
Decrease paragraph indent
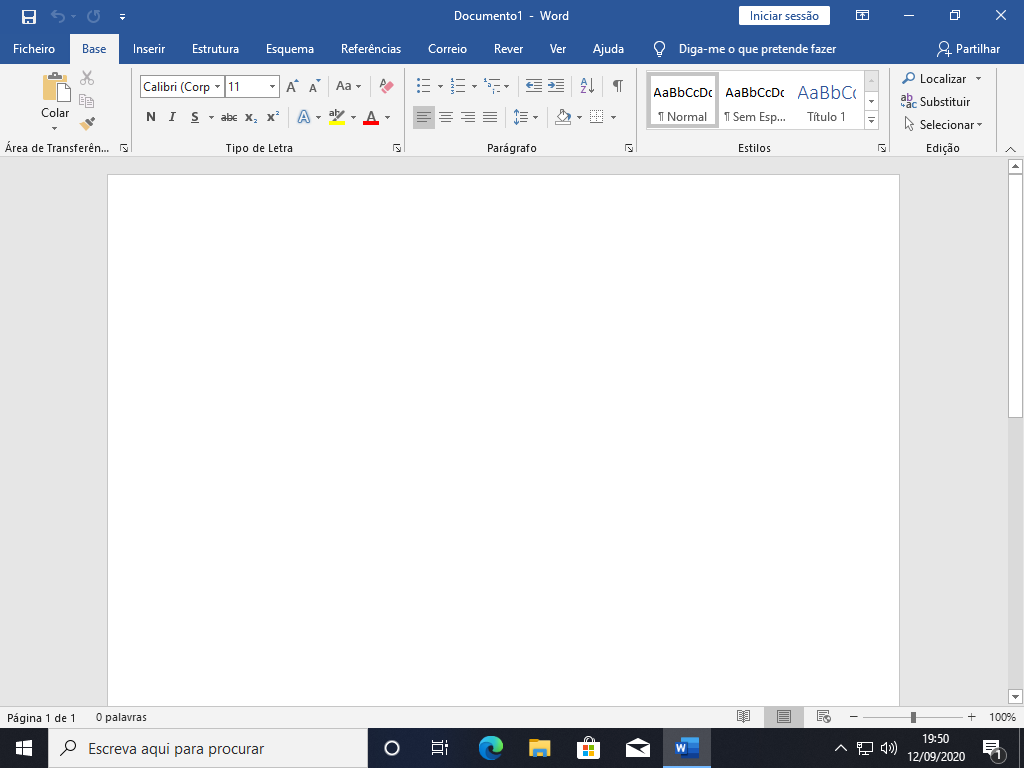pos(534,86)
